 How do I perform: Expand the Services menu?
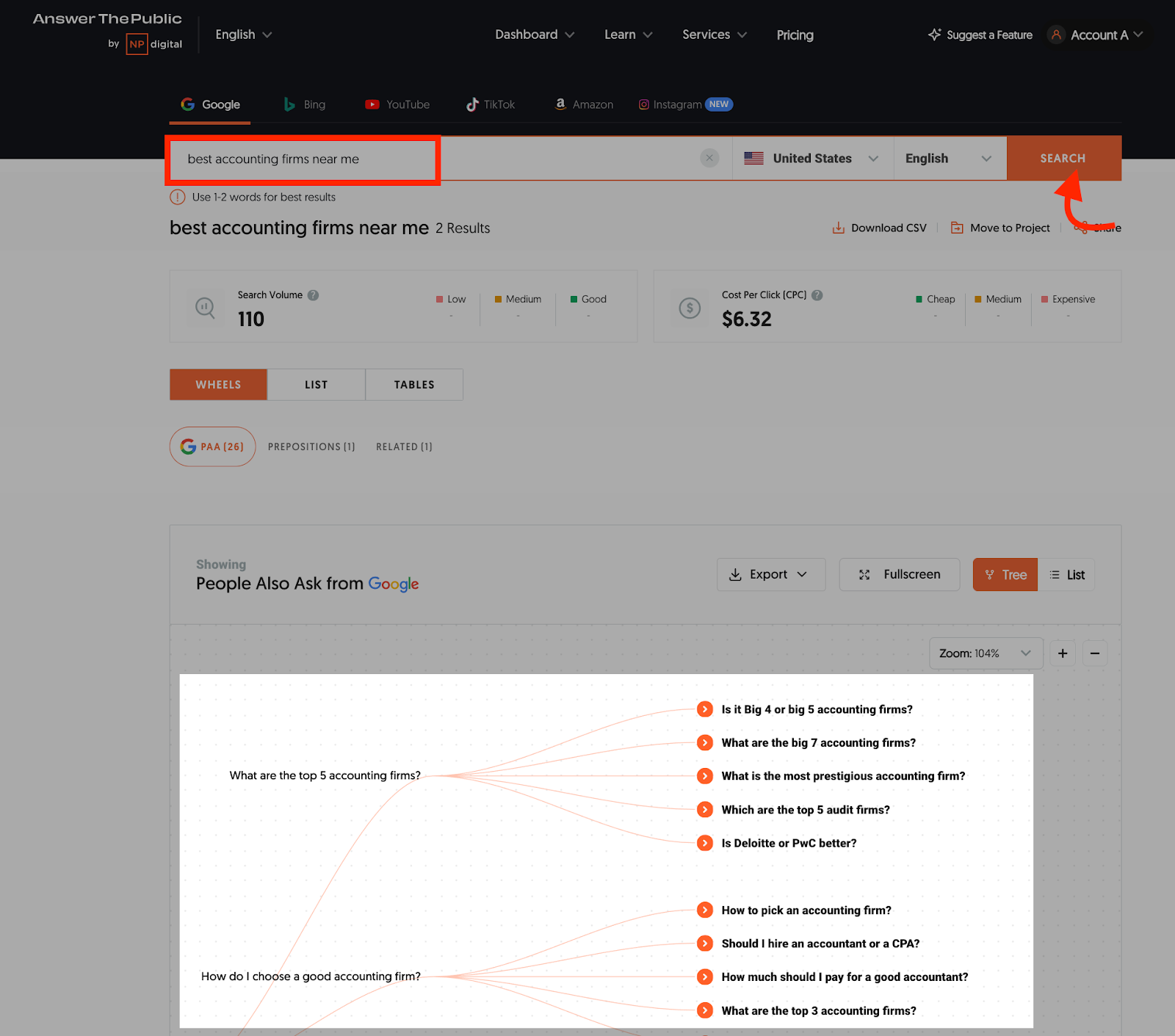pos(715,35)
